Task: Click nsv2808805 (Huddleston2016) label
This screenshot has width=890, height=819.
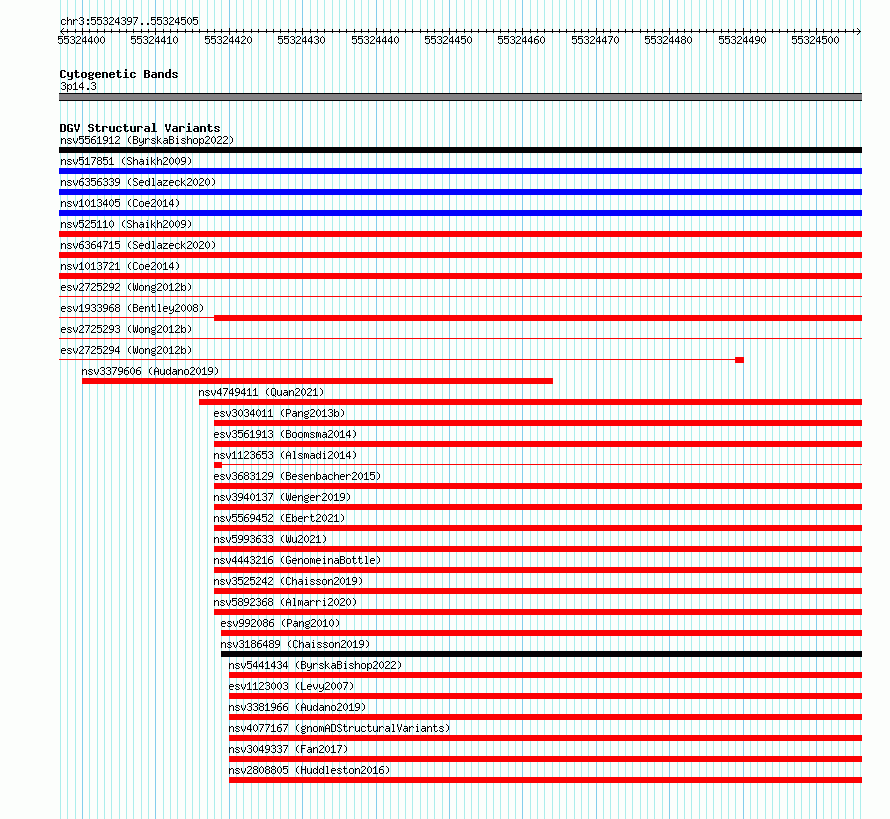Action: (309, 770)
